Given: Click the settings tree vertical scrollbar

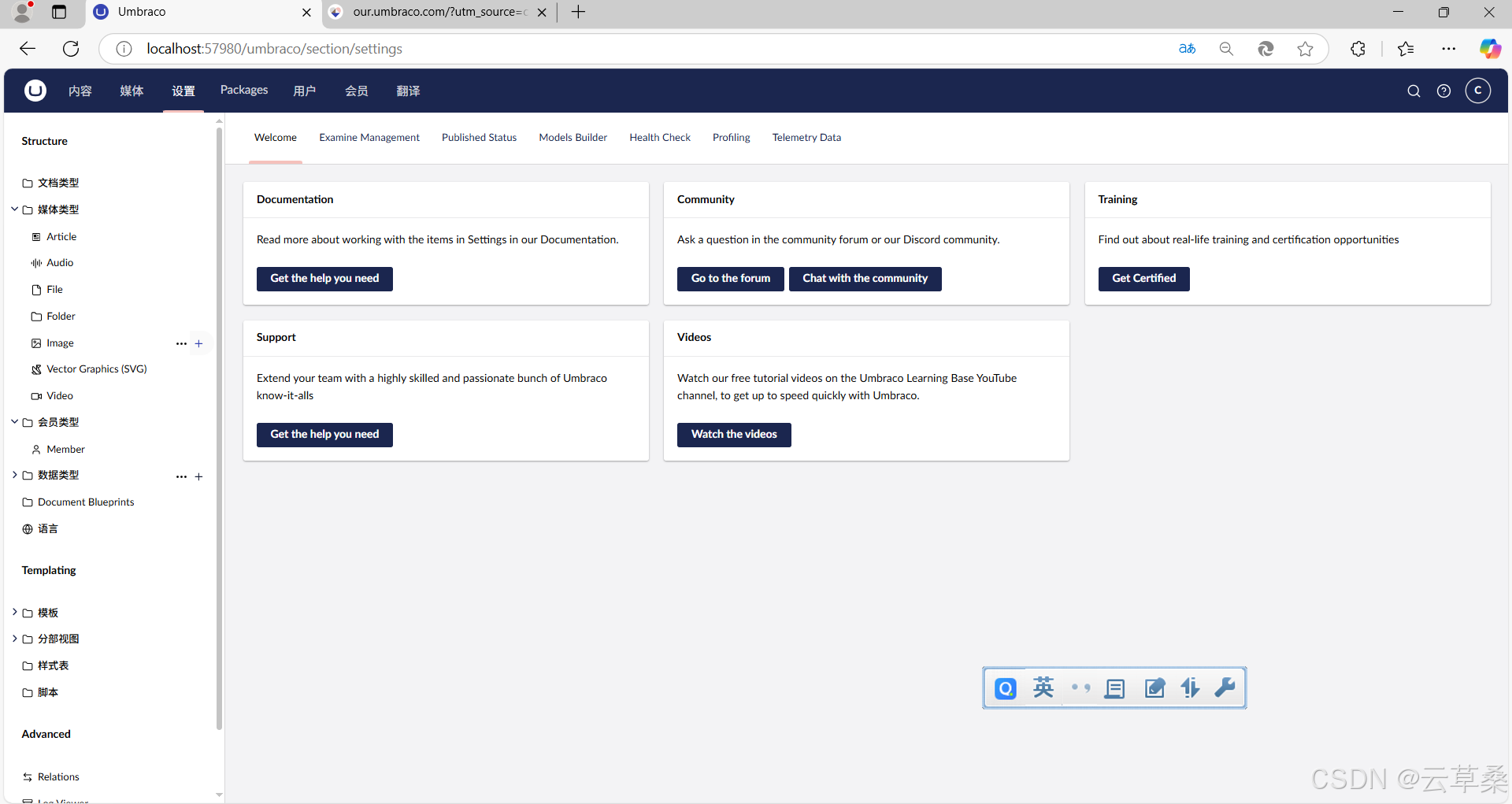Looking at the screenshot, I should click(x=219, y=429).
